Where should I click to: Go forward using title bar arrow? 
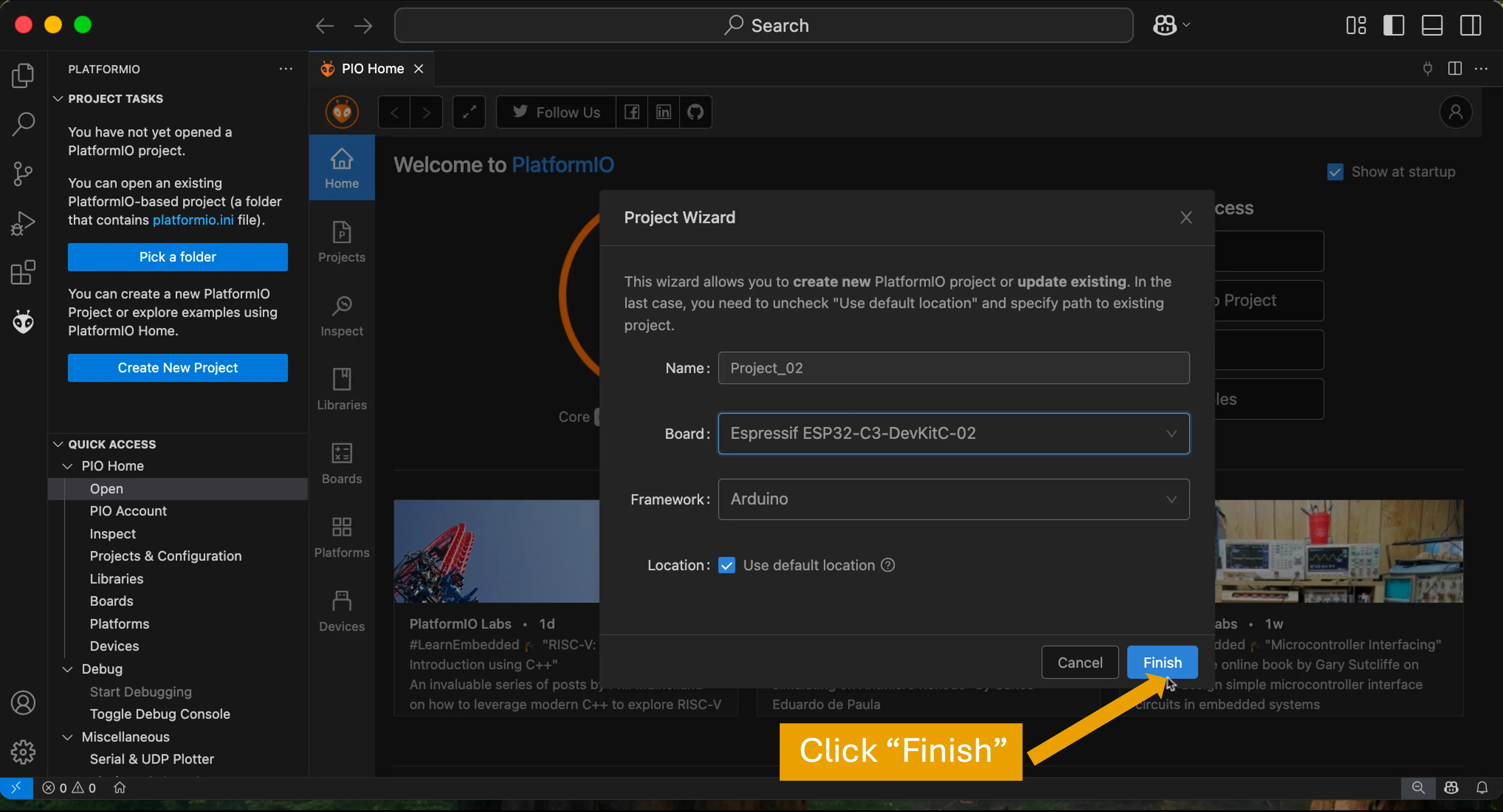point(363,25)
